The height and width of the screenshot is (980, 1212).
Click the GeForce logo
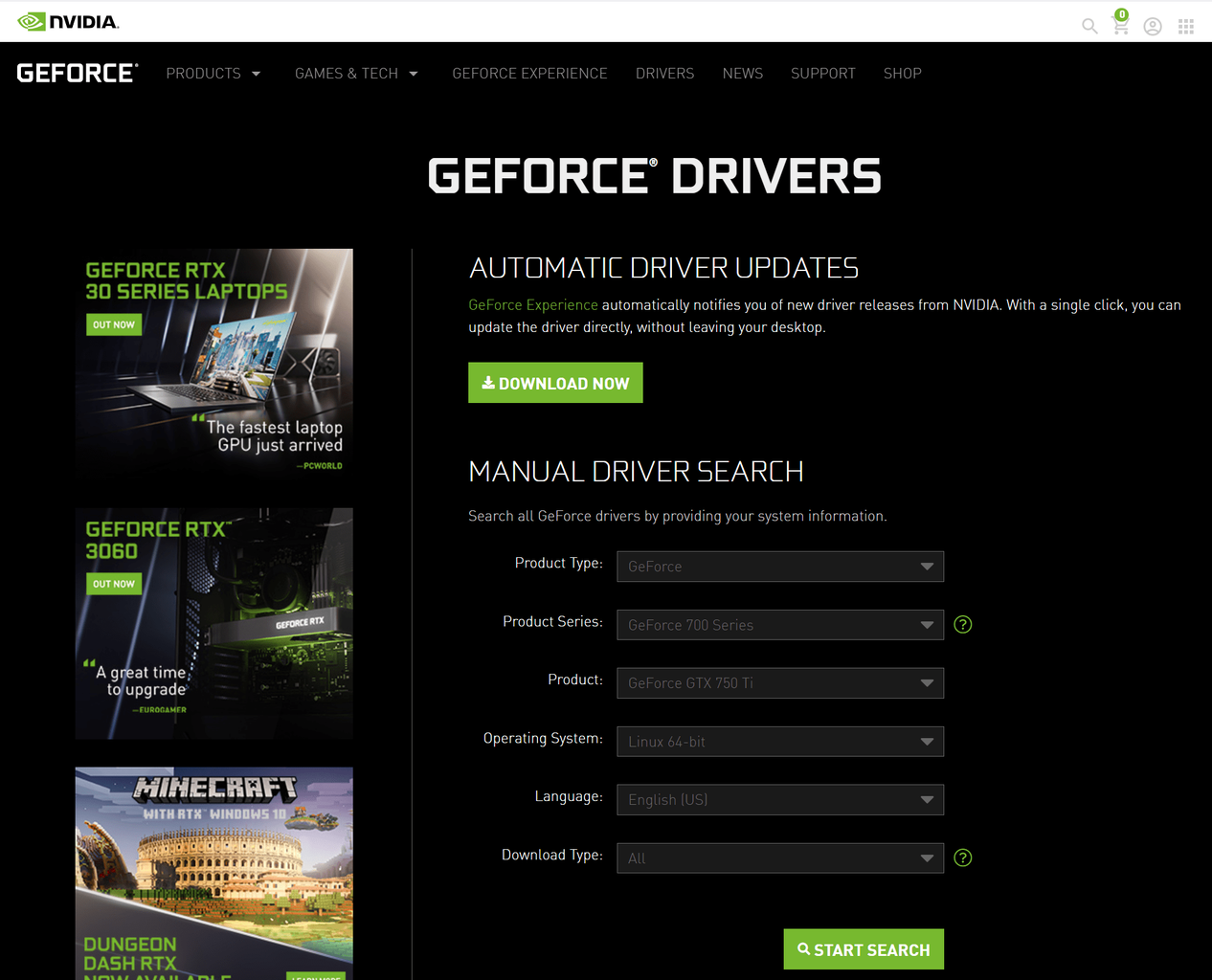click(x=78, y=73)
